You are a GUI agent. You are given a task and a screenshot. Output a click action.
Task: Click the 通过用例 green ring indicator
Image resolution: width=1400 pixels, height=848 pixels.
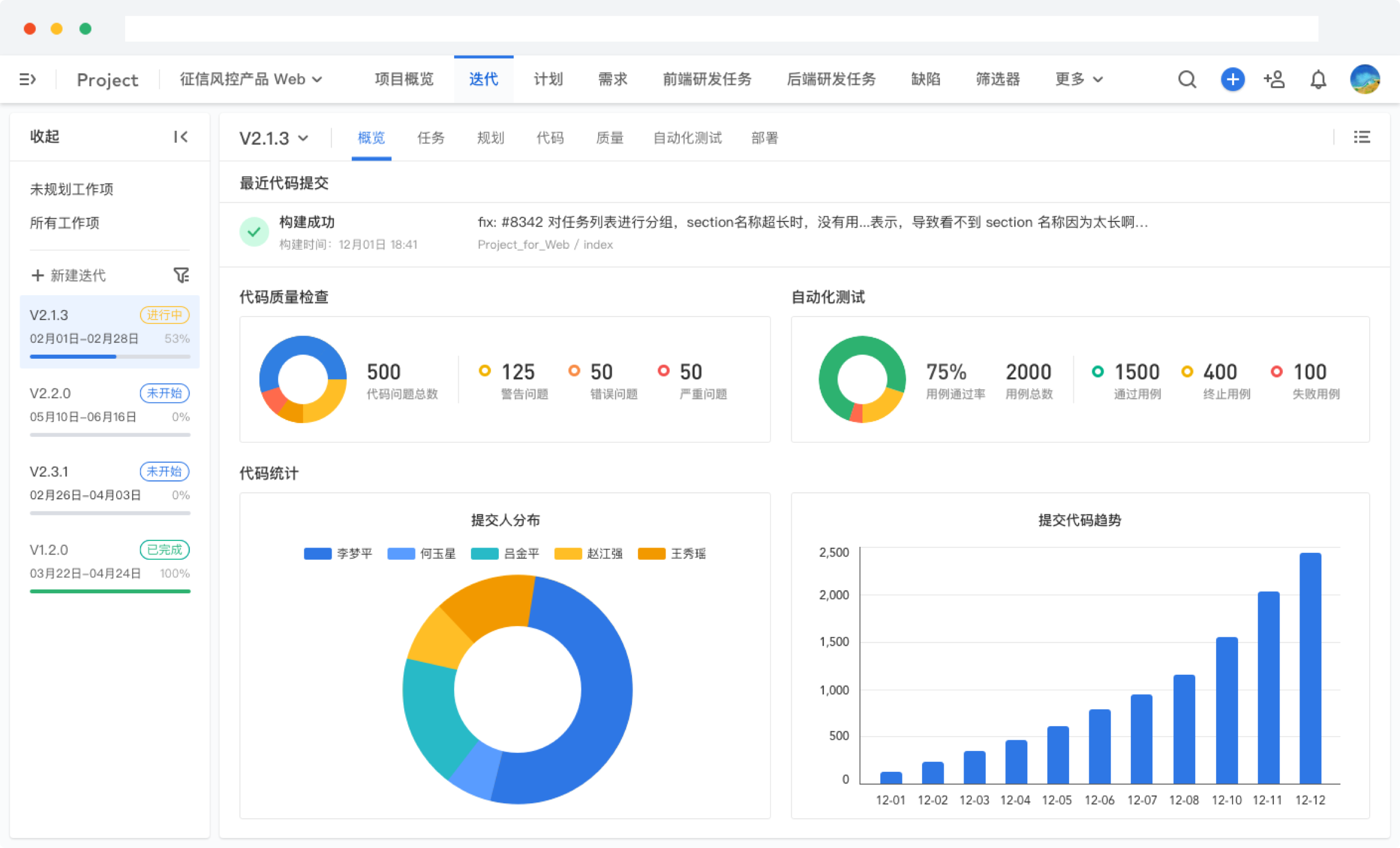1098,371
